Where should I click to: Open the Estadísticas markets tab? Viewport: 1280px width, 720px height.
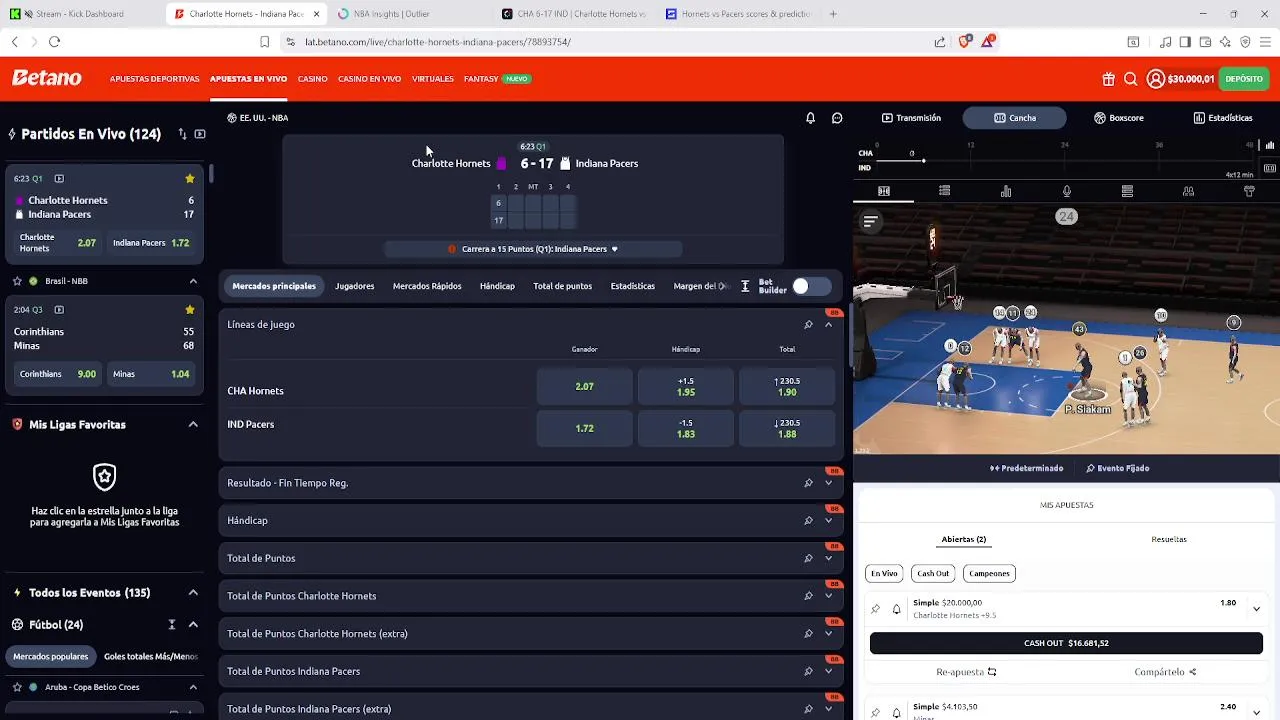click(633, 286)
